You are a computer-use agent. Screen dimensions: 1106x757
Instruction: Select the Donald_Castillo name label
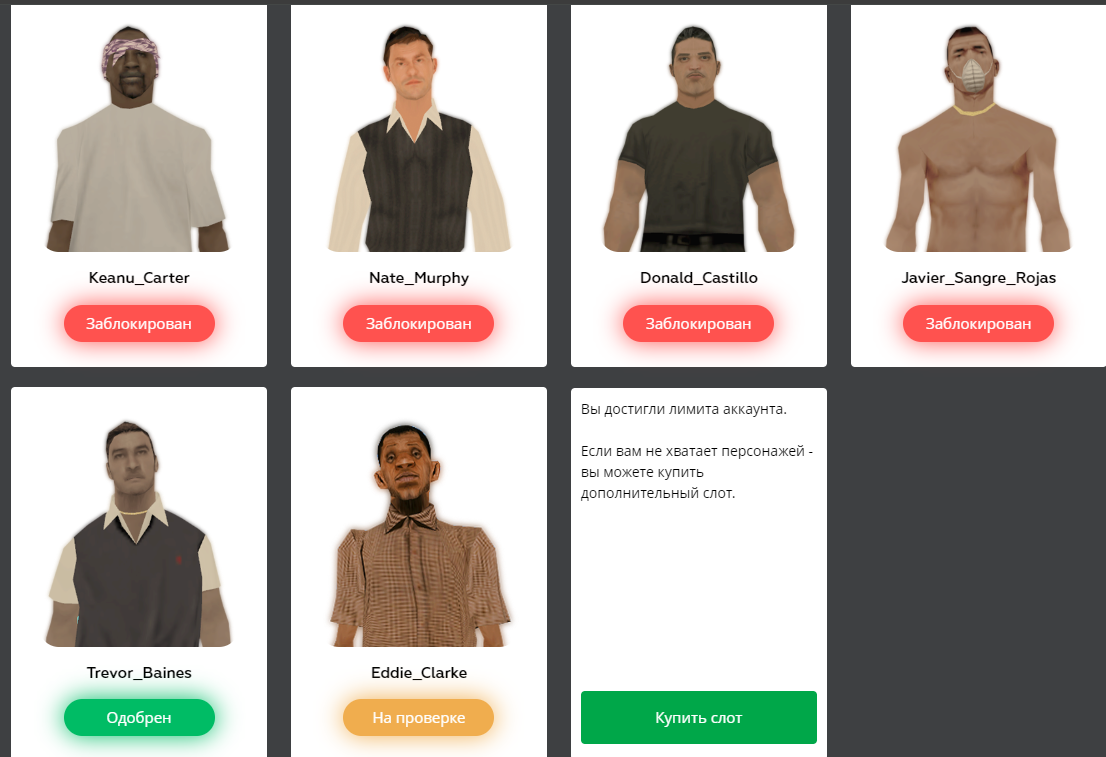click(698, 278)
